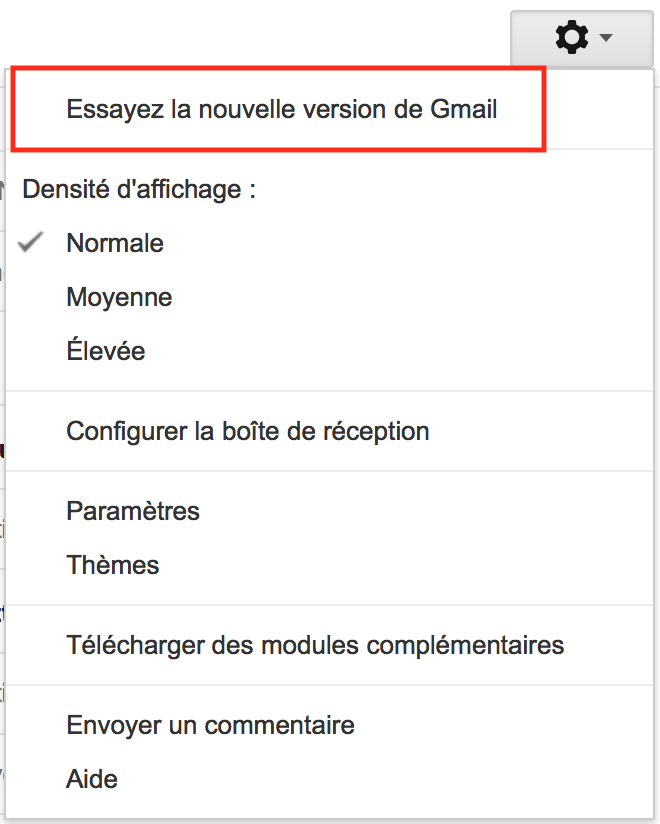The height and width of the screenshot is (824, 660).
Task: Click the word "Gmail" in the top entry
Action: (x=463, y=109)
